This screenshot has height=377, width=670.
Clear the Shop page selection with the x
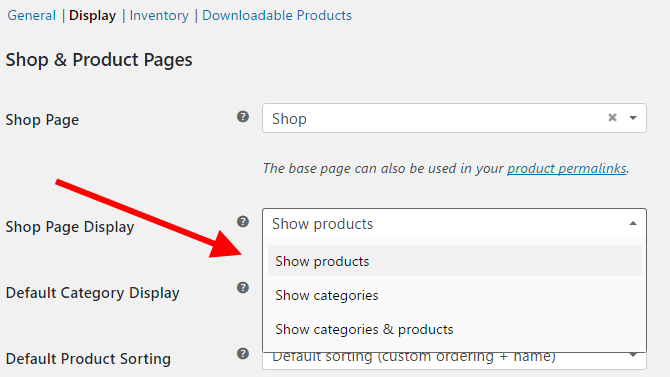(612, 118)
